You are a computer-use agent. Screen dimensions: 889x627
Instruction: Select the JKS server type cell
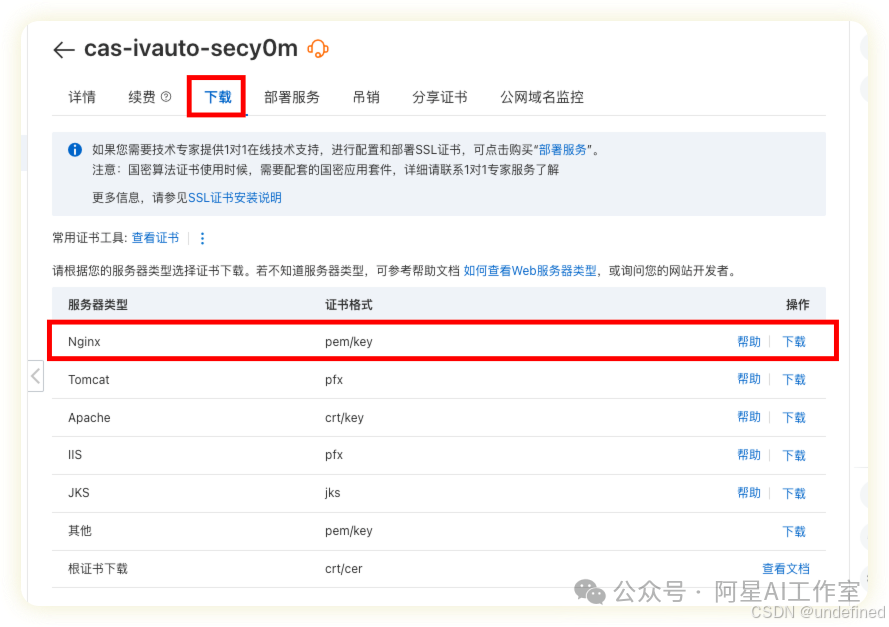[x=79, y=493]
